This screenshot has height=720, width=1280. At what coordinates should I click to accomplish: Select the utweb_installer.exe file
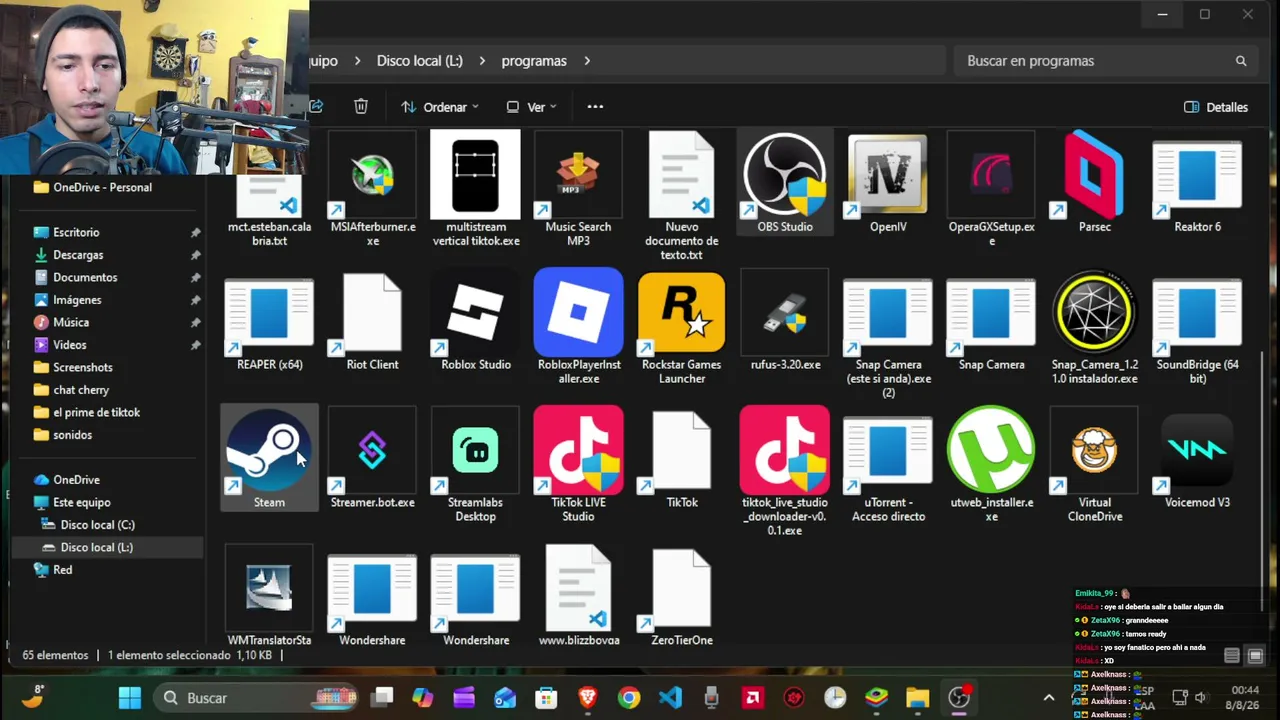tap(991, 465)
